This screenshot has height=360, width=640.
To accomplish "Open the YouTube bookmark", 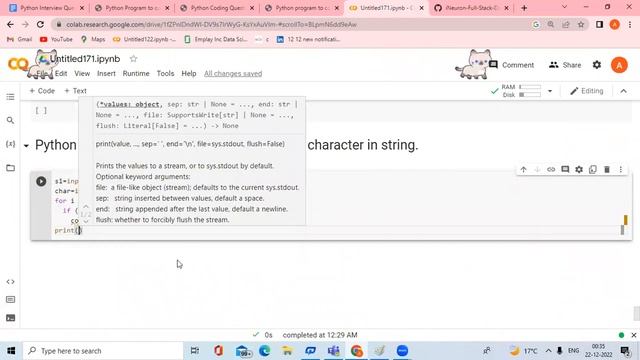I will point(56,39).
